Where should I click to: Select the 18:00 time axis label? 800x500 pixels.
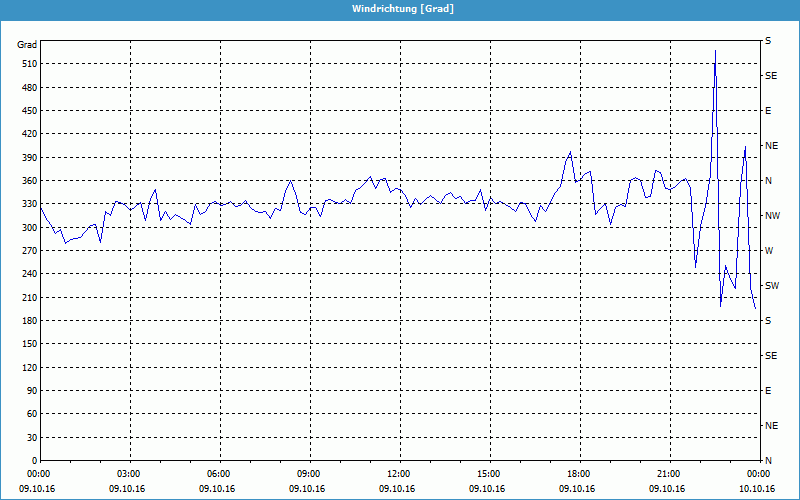(x=579, y=474)
